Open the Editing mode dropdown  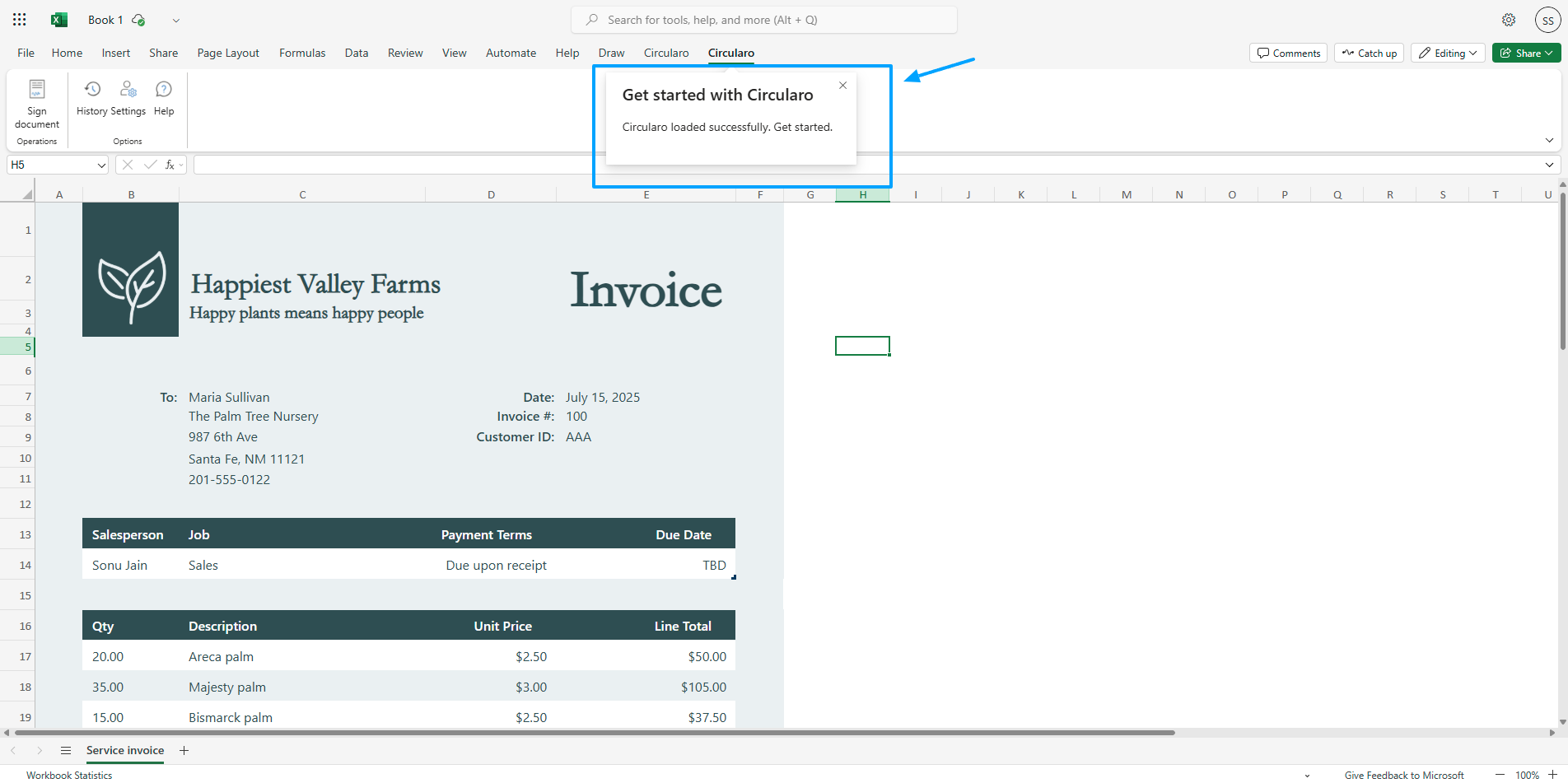click(x=1449, y=53)
